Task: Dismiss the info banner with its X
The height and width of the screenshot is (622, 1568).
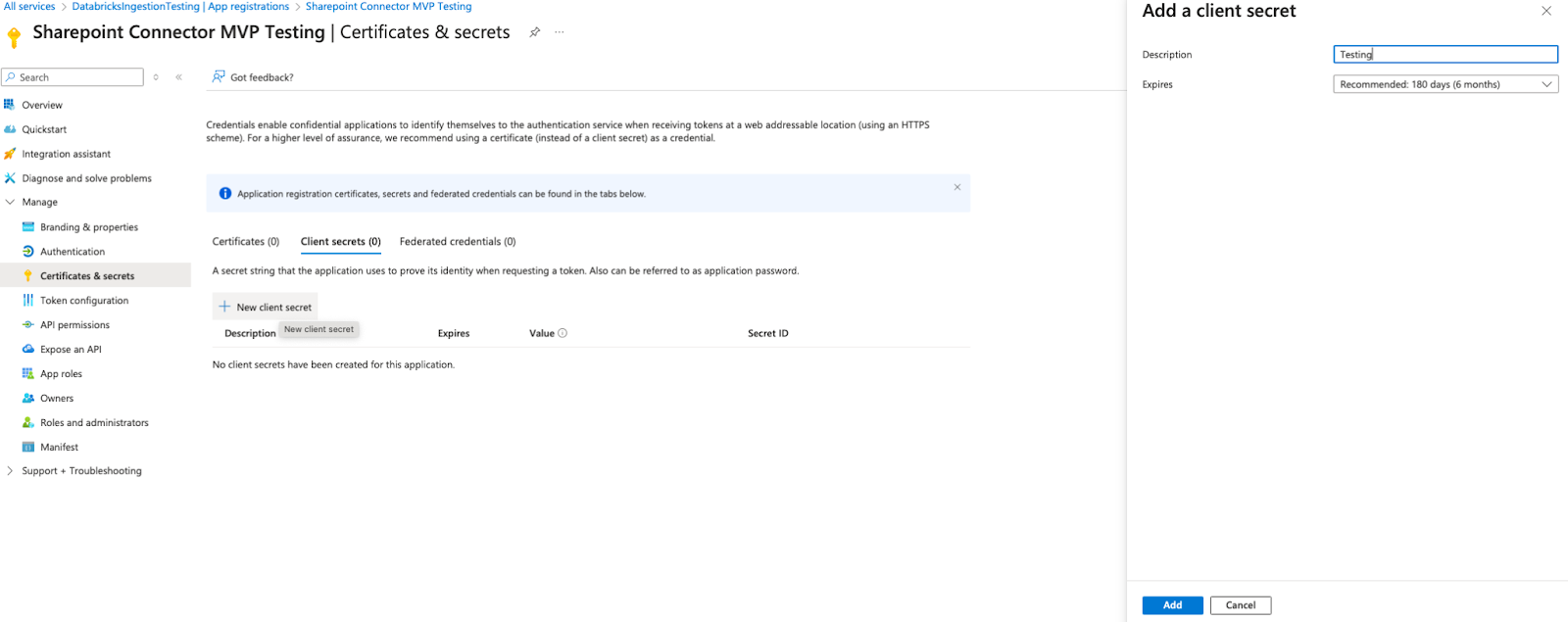Action: click(x=957, y=187)
